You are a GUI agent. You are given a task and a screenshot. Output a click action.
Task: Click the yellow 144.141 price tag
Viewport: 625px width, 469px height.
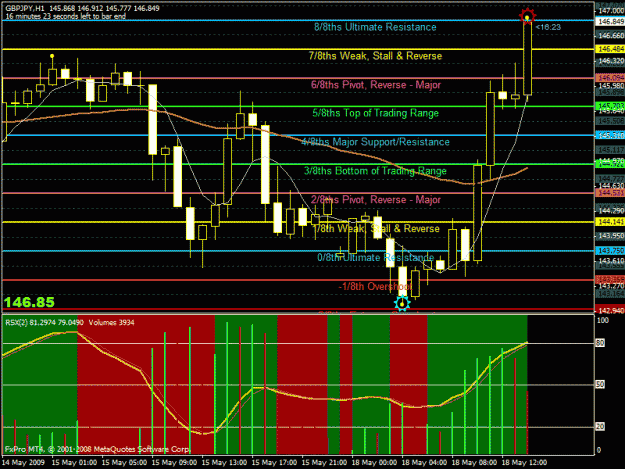coord(610,222)
